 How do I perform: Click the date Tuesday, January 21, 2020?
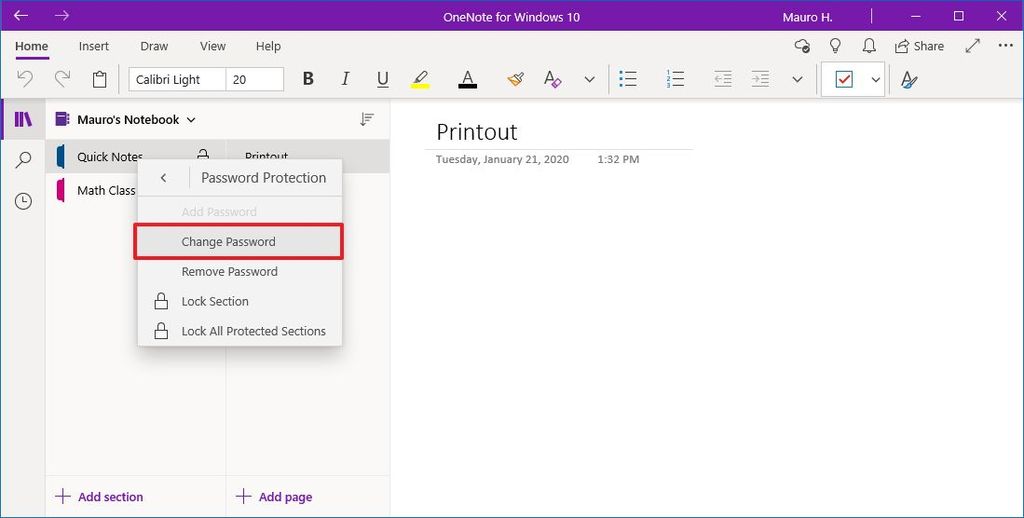coord(502,159)
